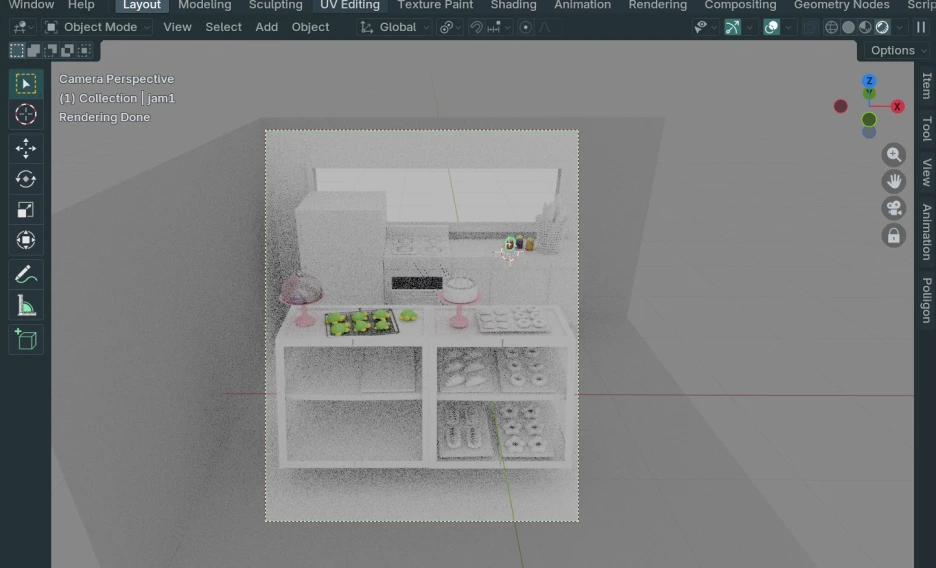Set selection mode to extend
The height and width of the screenshot is (568, 936).
click(x=33, y=51)
